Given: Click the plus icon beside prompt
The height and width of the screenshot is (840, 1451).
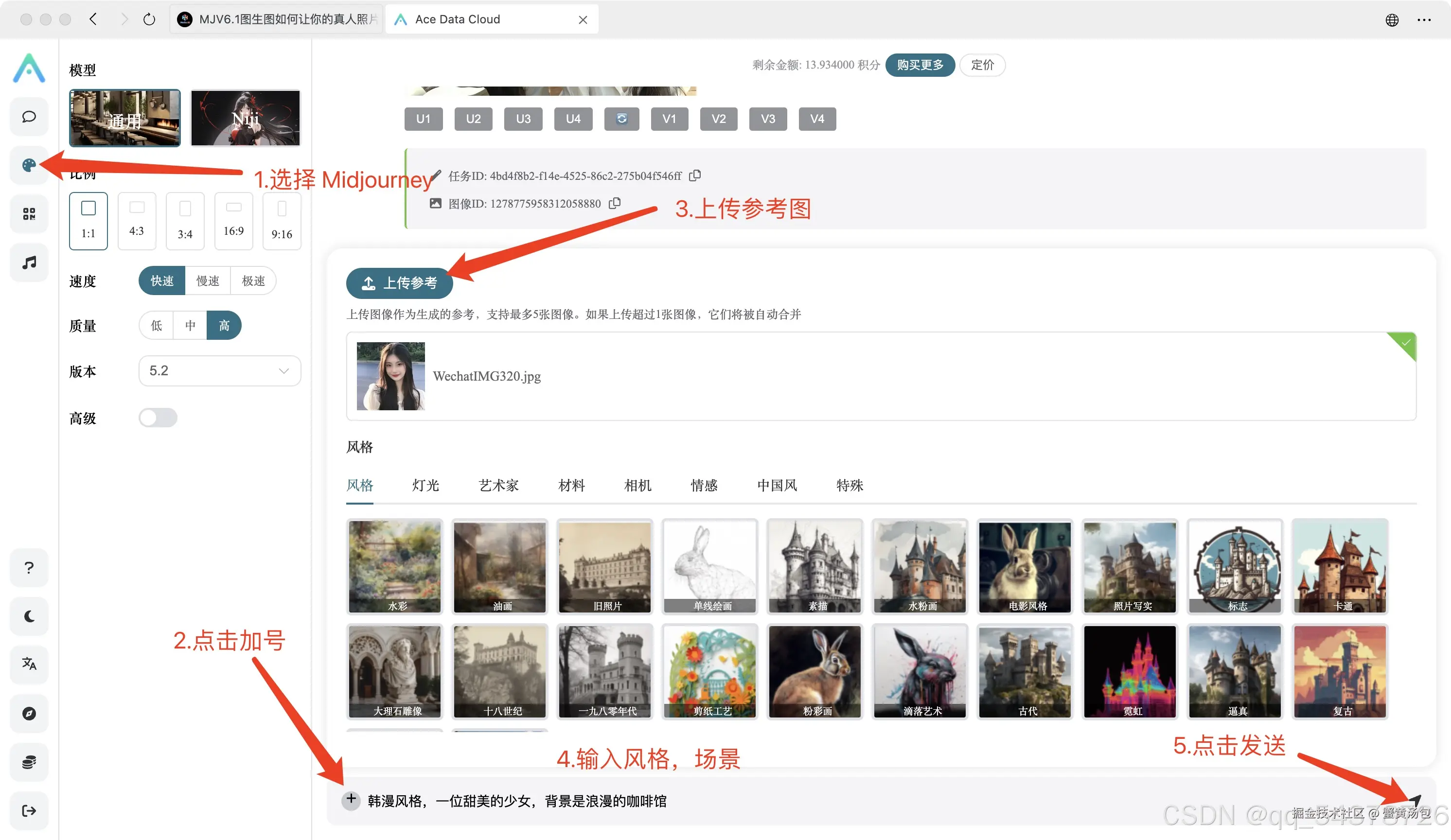Looking at the screenshot, I should (351, 799).
